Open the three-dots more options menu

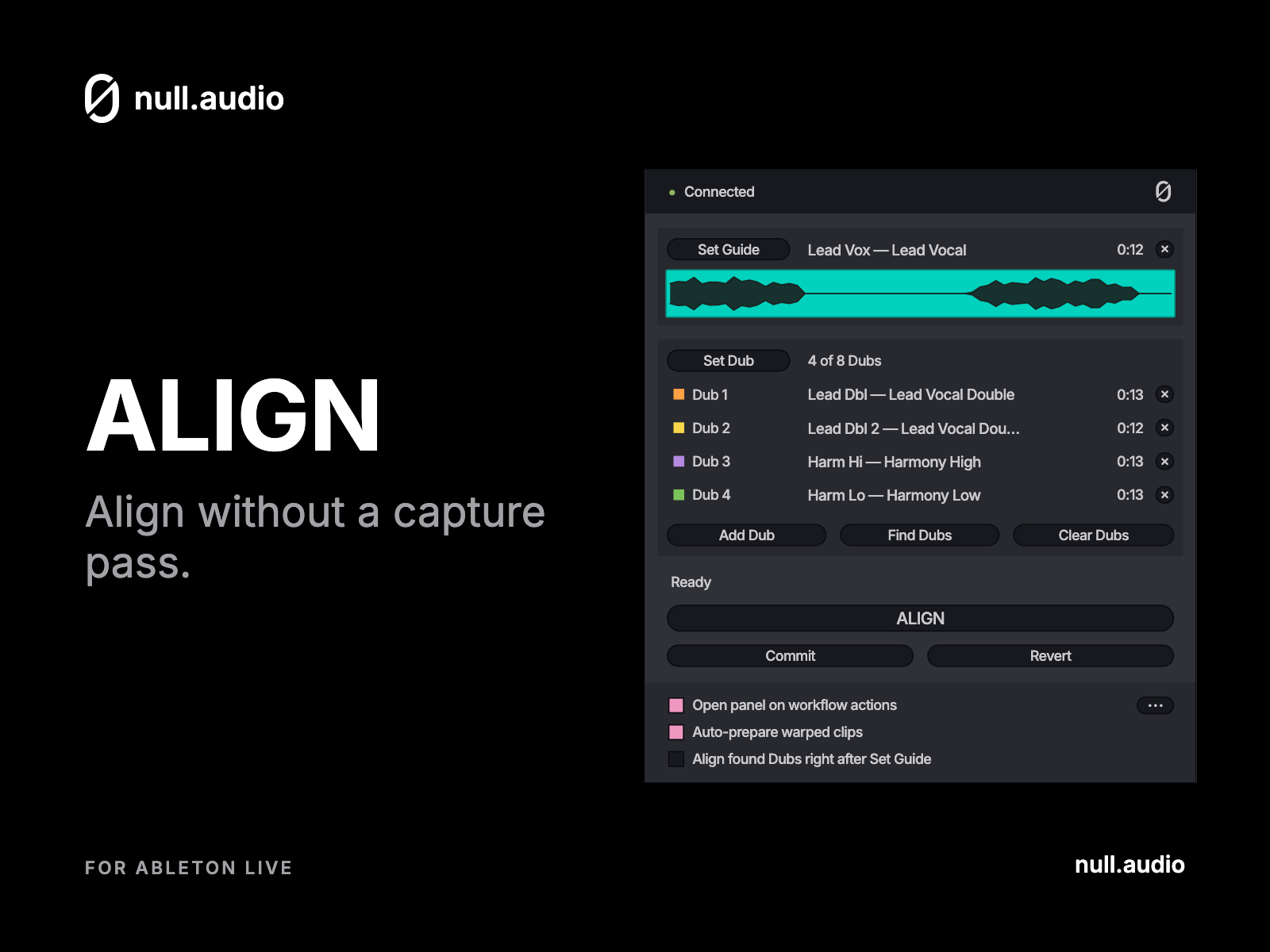tap(1155, 705)
